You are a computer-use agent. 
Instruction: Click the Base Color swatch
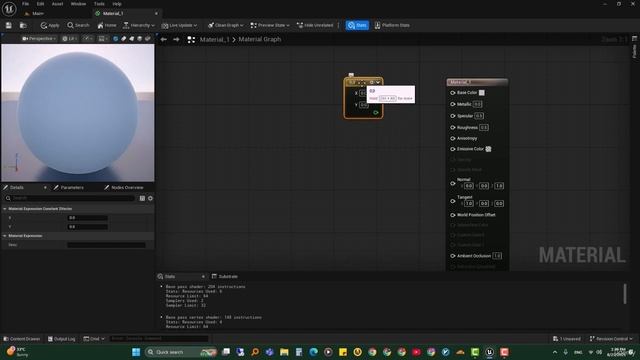pyautogui.click(x=482, y=93)
